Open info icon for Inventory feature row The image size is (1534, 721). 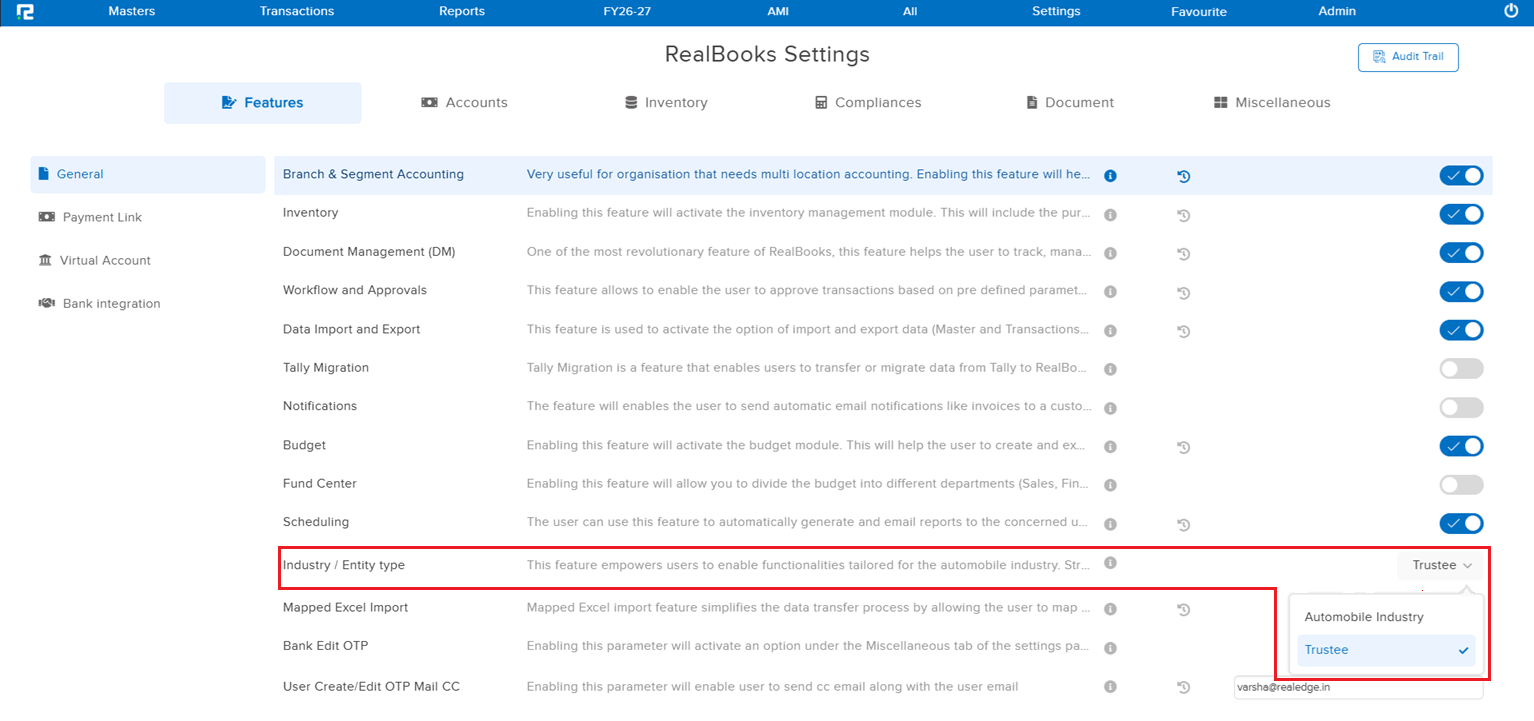point(1110,214)
